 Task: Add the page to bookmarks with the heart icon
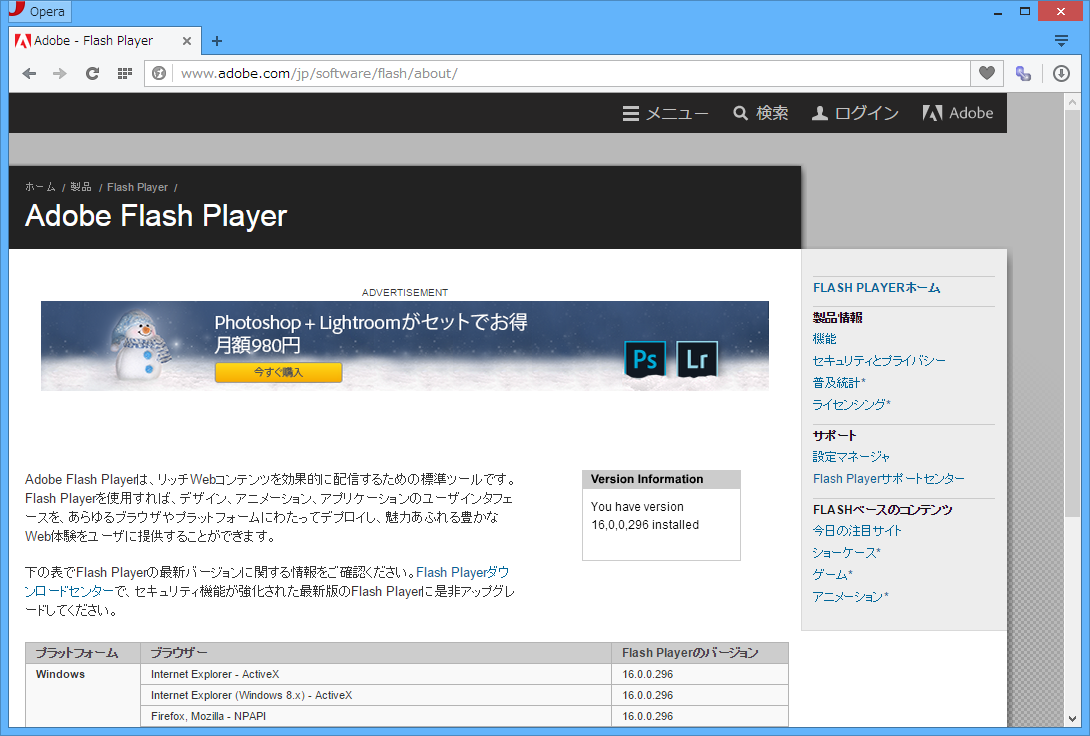(986, 73)
